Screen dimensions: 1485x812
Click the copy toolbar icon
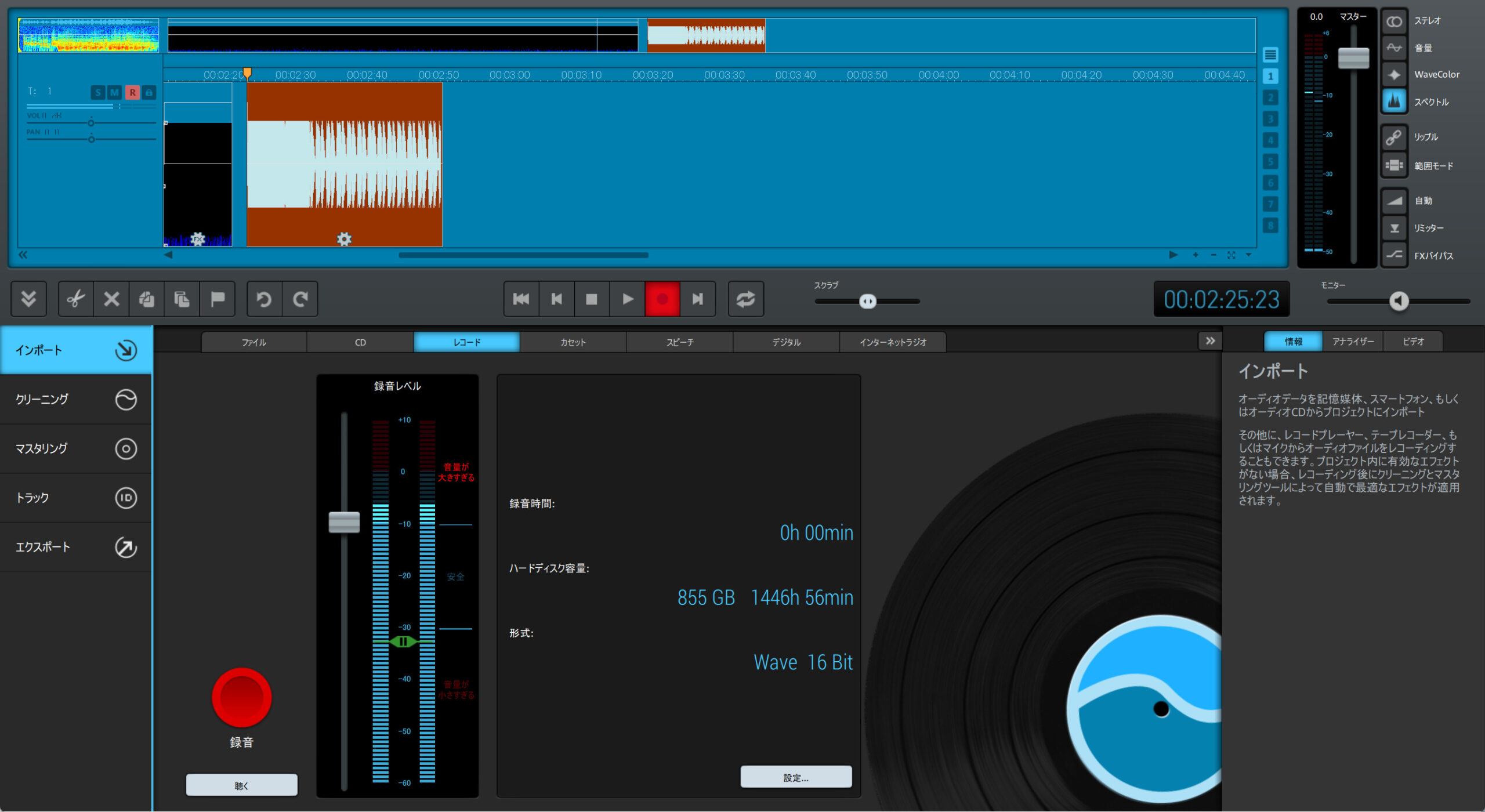pos(147,299)
